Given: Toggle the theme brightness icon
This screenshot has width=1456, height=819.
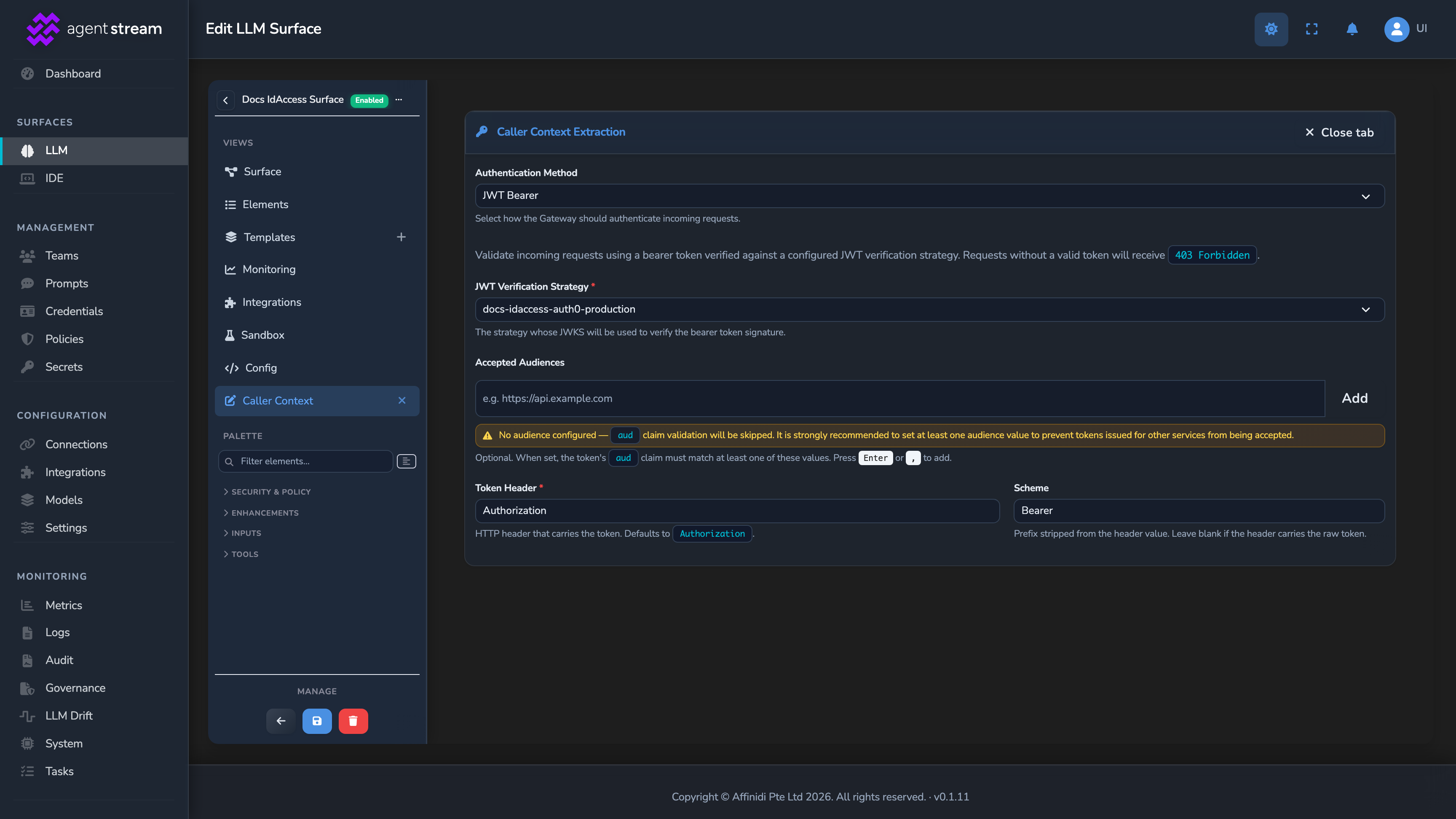Looking at the screenshot, I should coord(1271,29).
